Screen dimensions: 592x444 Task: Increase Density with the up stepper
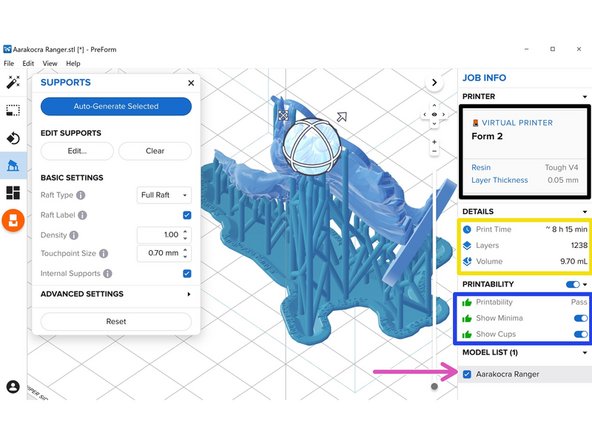[x=185, y=231]
